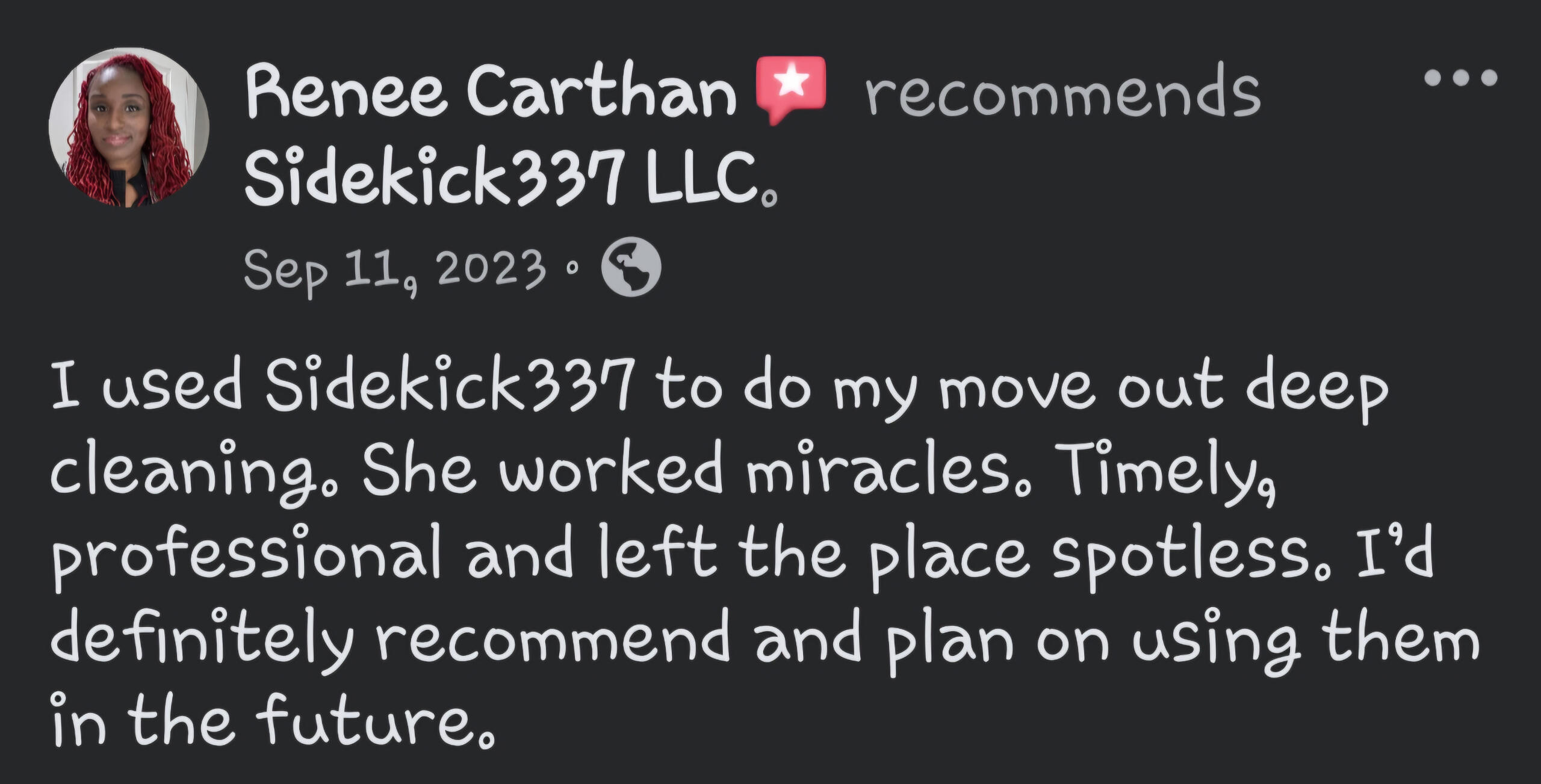
Task: Click "Sidekick337" in the review body text
Action: (x=448, y=384)
